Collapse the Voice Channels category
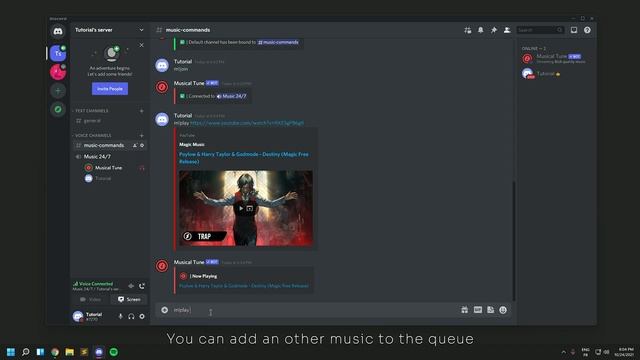This screenshot has width=640, height=360. point(92,135)
